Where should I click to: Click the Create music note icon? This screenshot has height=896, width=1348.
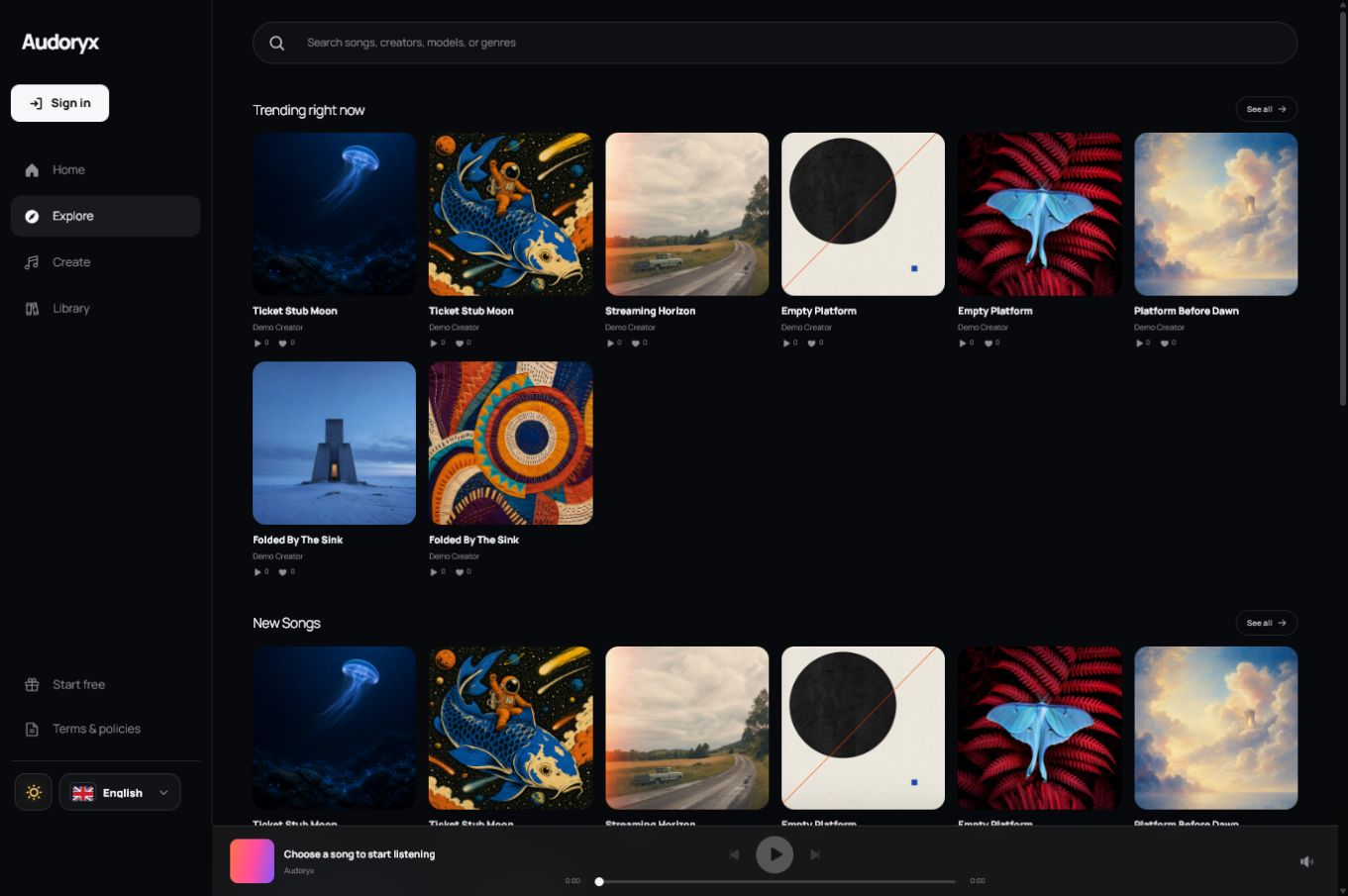32,262
